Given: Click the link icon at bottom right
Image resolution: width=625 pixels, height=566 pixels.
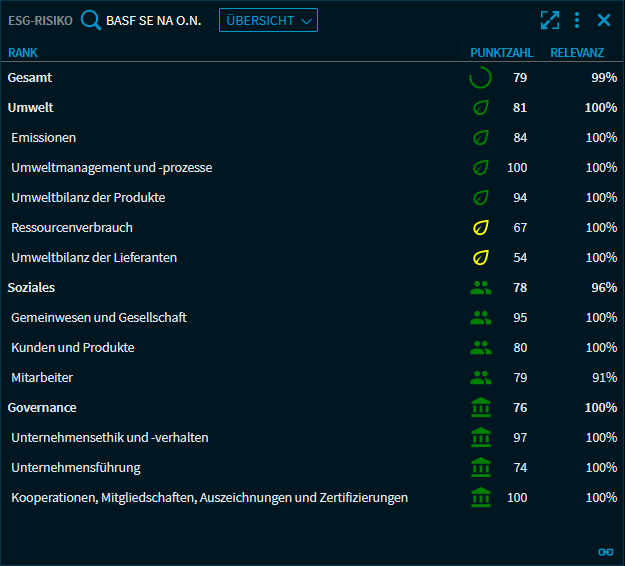Looking at the screenshot, I should [x=605, y=551].
